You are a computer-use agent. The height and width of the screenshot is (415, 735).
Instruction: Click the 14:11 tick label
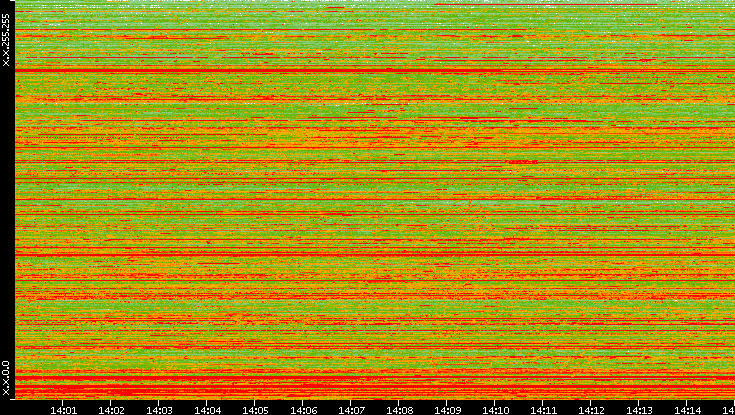click(543, 410)
